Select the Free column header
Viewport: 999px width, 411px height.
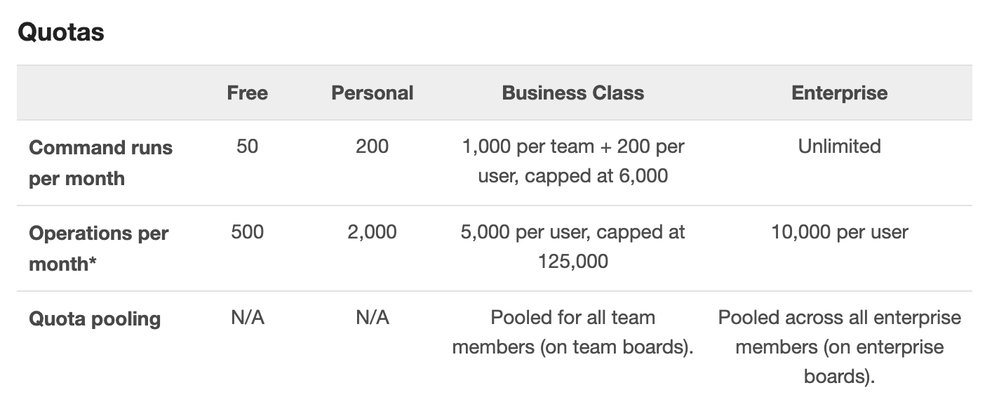247,93
